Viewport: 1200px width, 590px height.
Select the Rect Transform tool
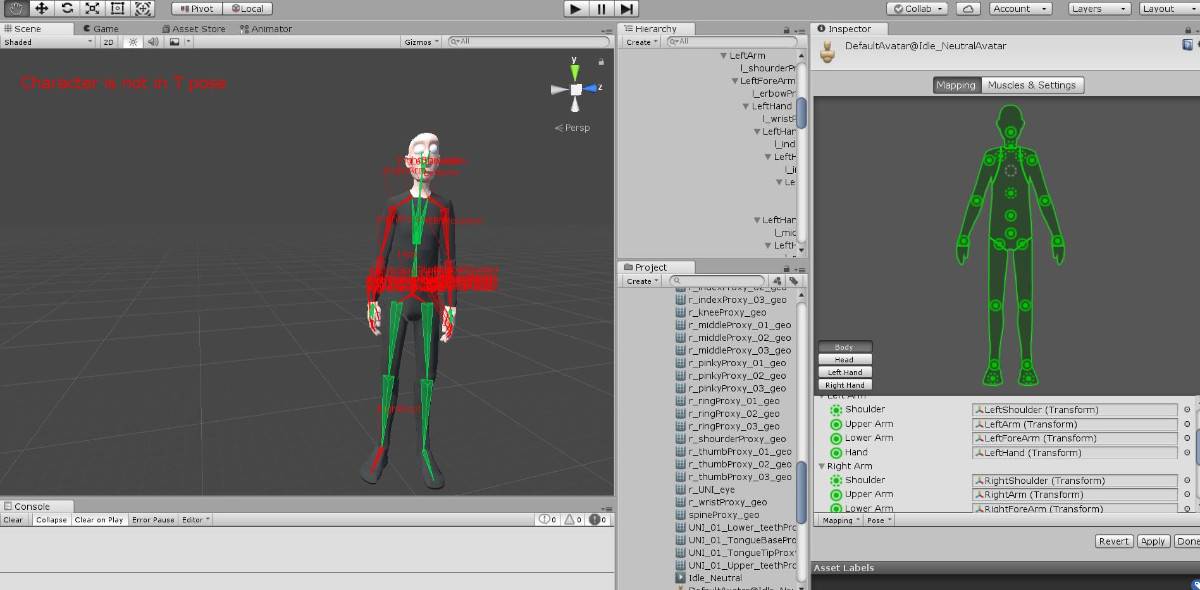click(x=117, y=8)
